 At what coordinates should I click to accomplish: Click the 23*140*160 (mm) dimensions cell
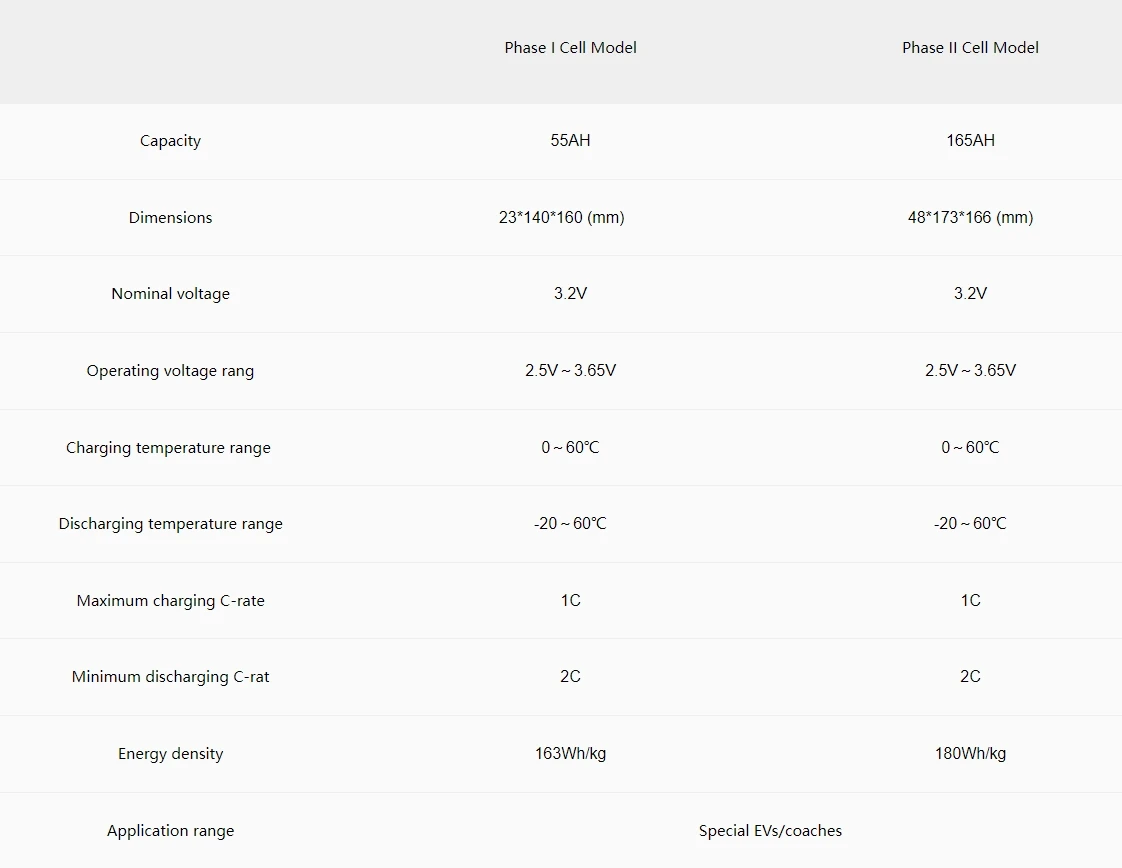click(561, 218)
